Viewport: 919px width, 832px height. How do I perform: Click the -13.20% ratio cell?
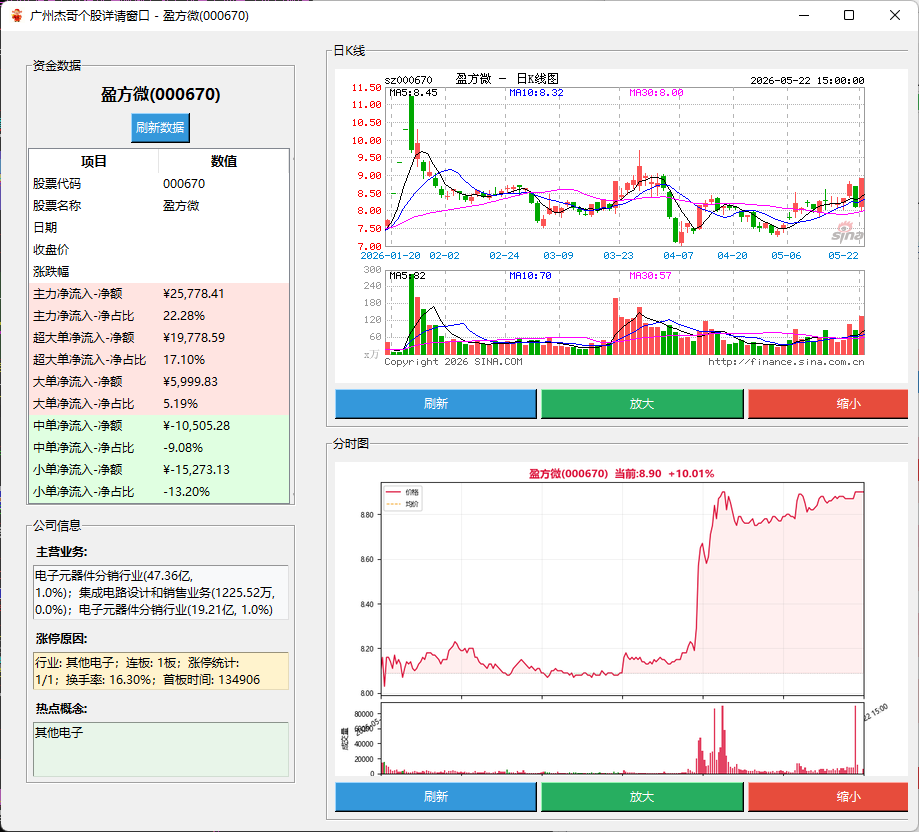186,492
